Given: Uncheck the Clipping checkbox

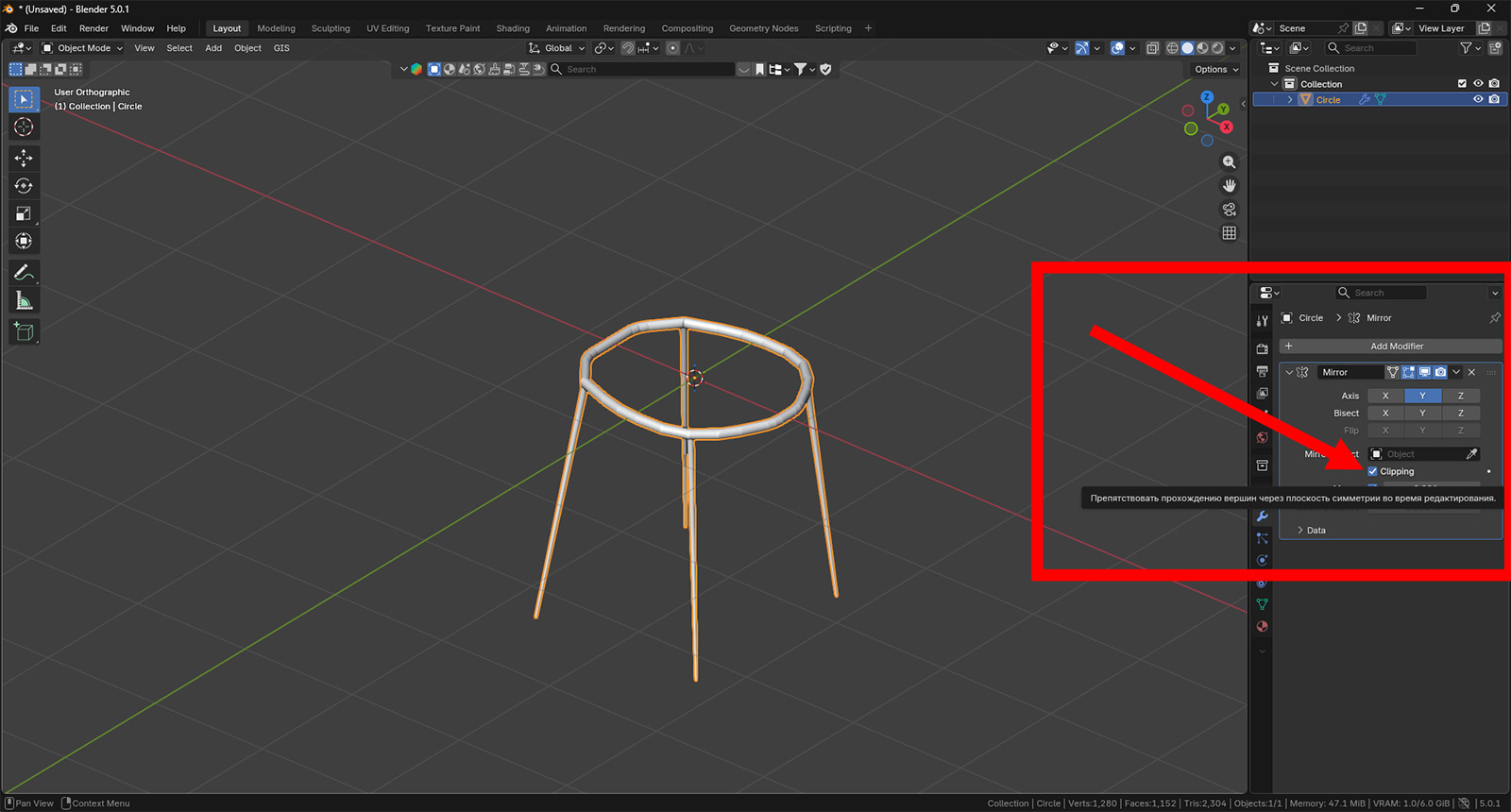Looking at the screenshot, I should point(1372,471).
